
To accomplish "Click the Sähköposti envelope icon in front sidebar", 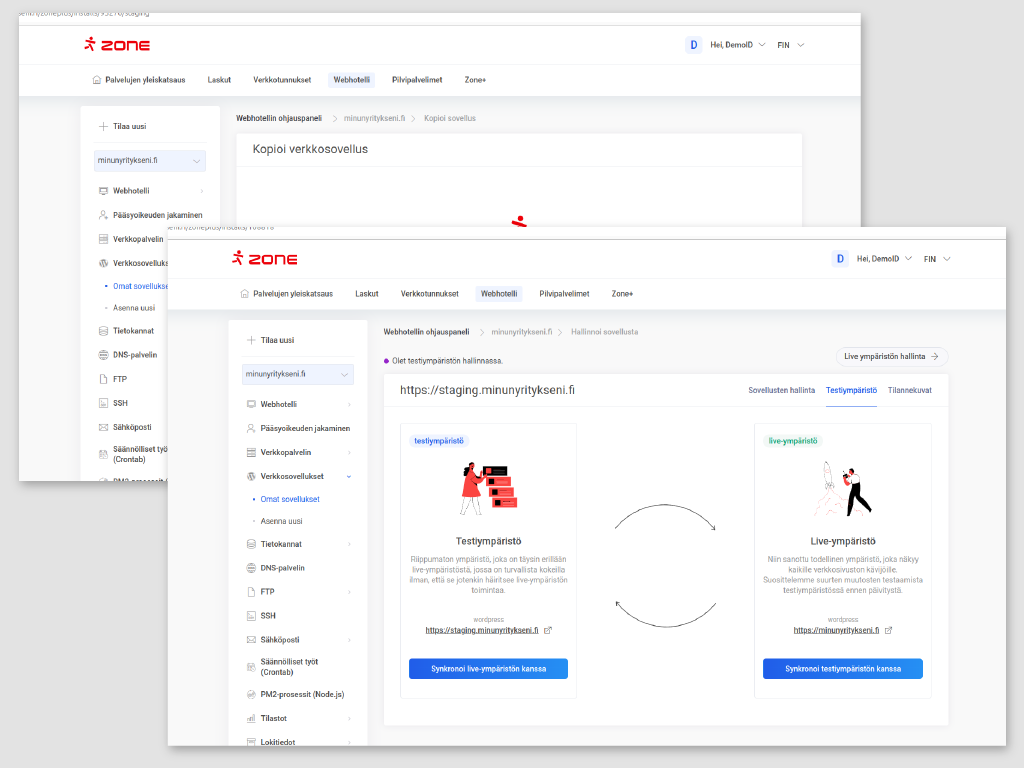I will (x=251, y=640).
